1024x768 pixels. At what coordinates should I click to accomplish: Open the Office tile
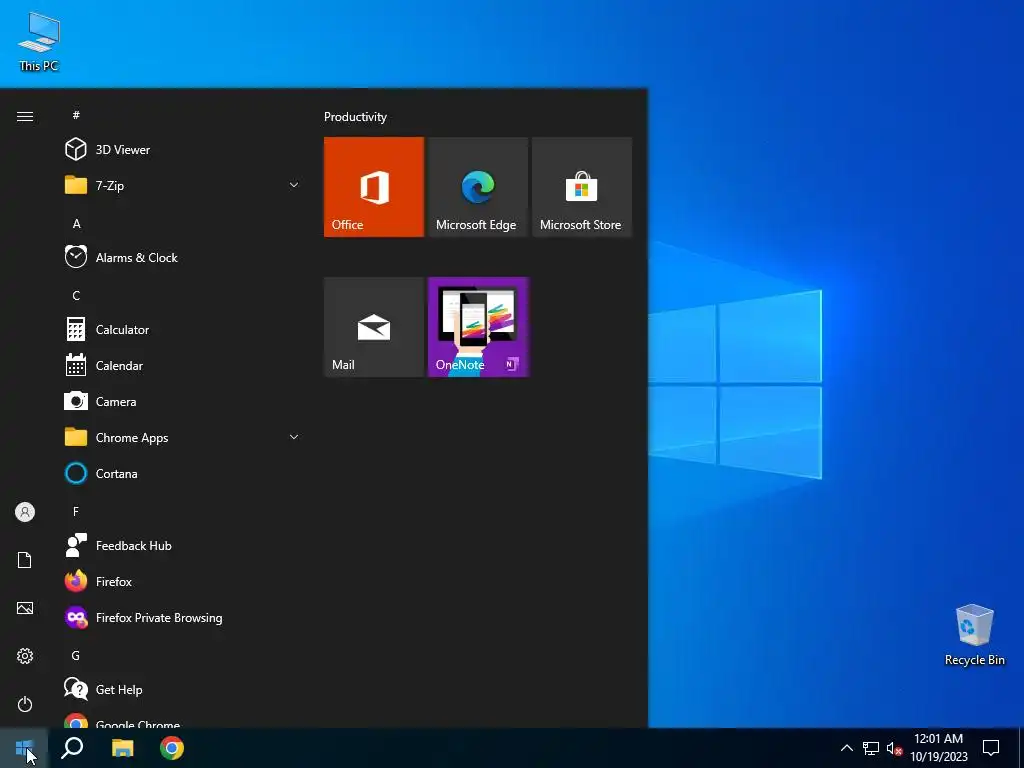[x=374, y=187]
